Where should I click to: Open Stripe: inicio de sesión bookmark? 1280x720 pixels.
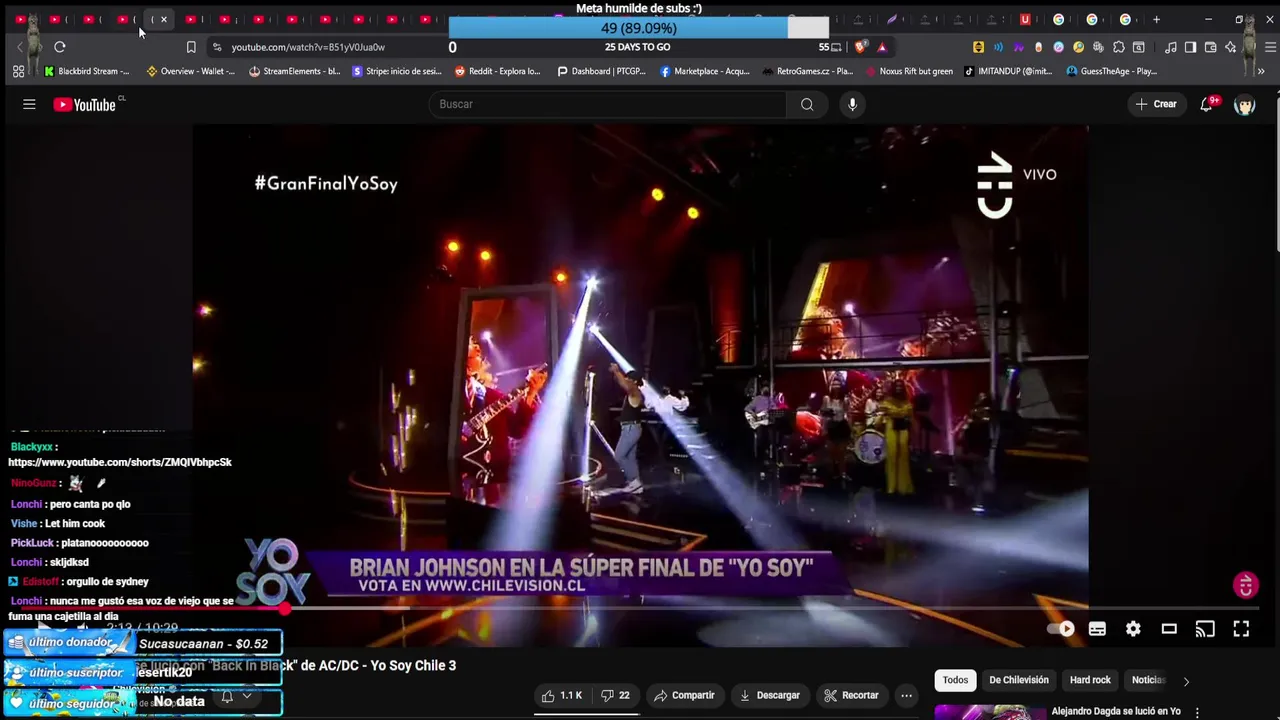click(397, 71)
